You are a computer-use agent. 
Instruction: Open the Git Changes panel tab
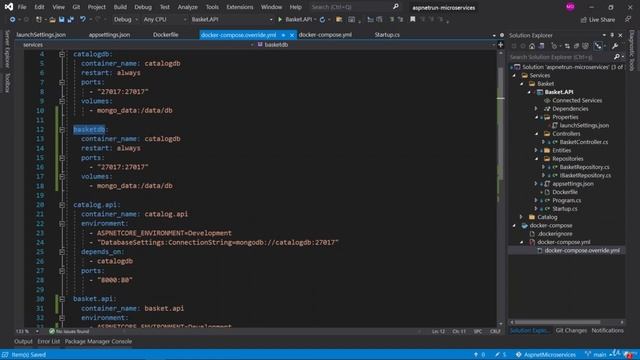[571, 331]
